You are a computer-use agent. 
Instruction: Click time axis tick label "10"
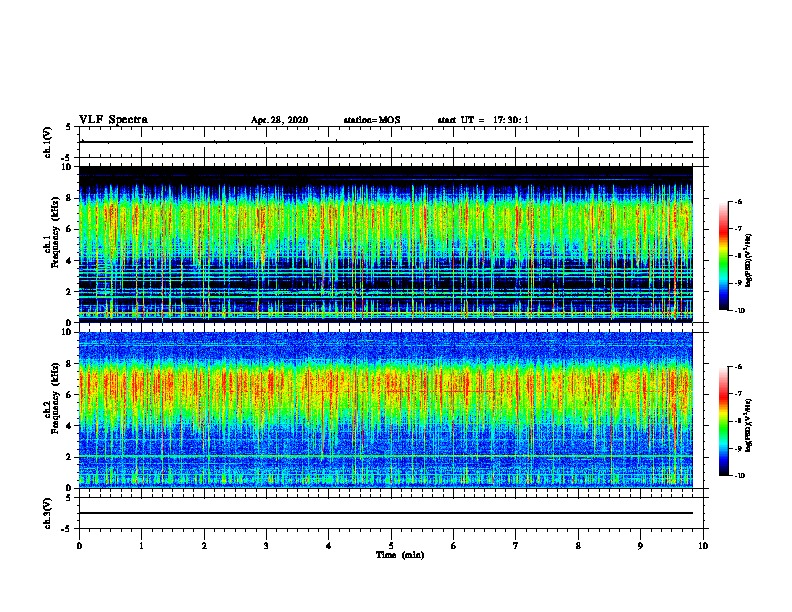coord(703,546)
